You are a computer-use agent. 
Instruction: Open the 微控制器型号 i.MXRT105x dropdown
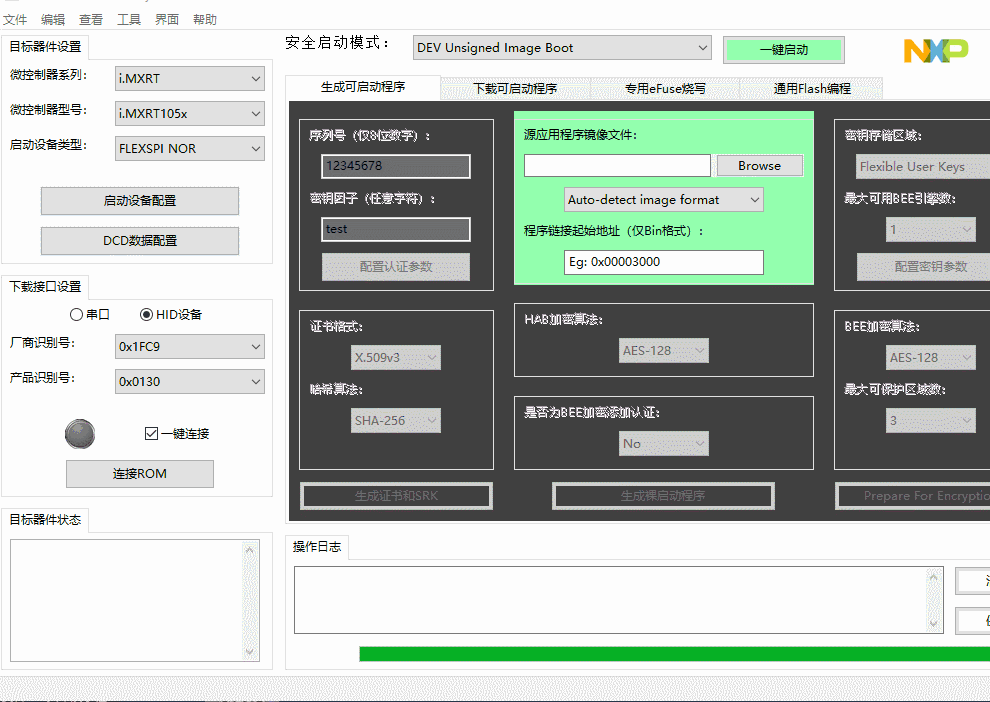[x=189, y=114]
